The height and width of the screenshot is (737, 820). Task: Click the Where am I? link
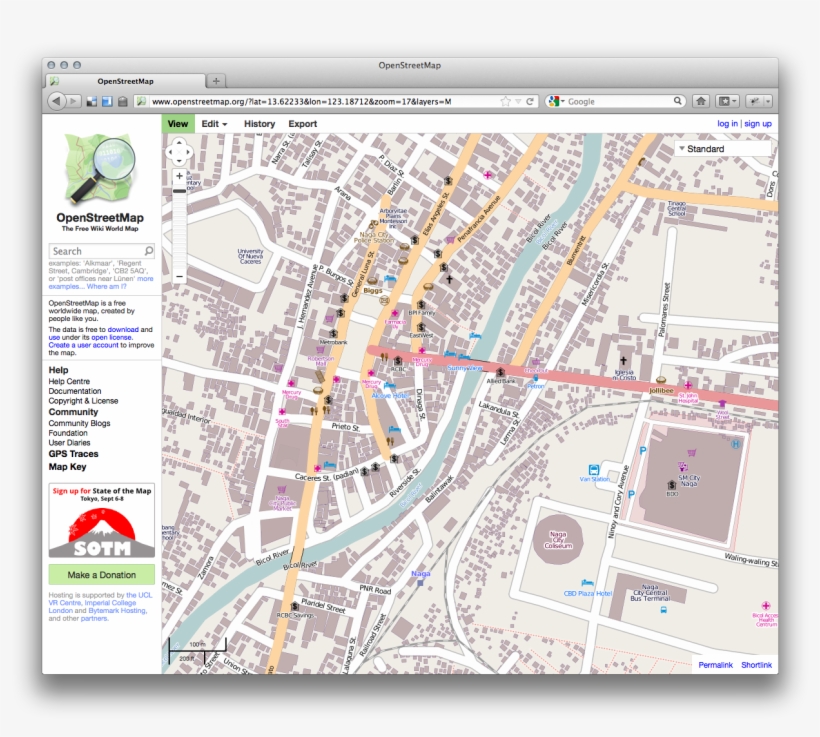(107, 287)
